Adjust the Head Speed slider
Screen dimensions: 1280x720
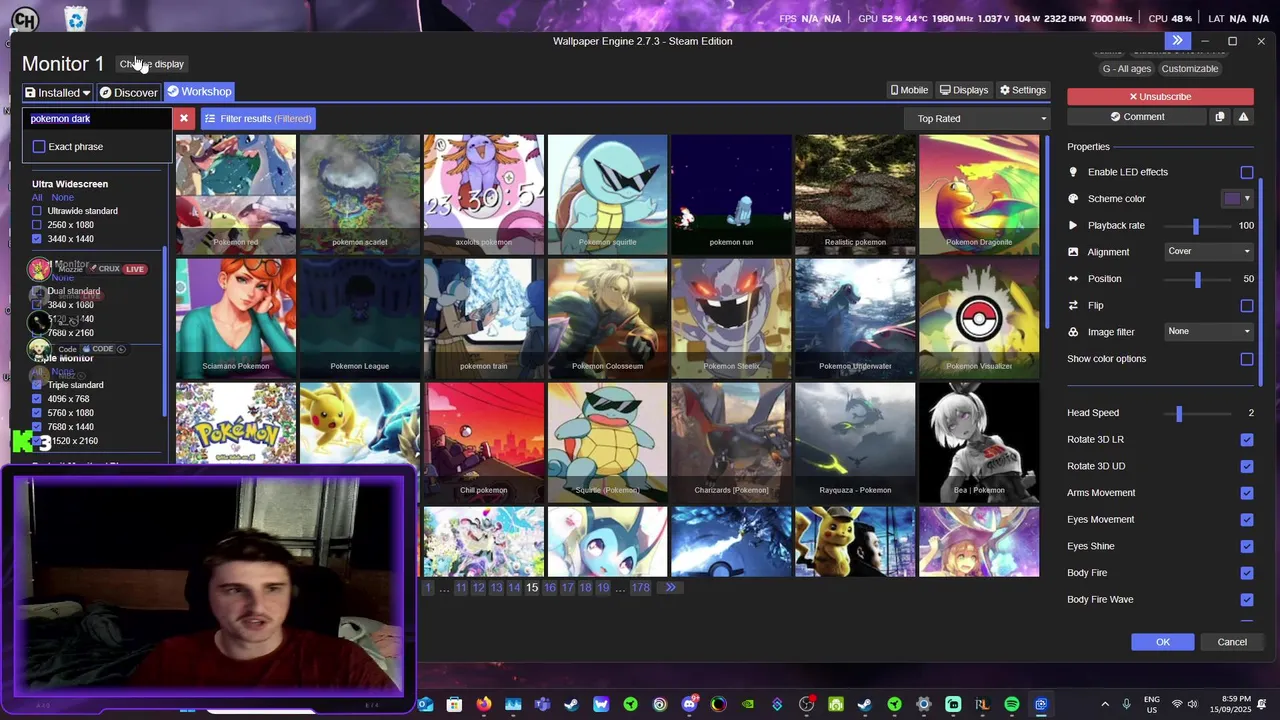pos(1179,413)
